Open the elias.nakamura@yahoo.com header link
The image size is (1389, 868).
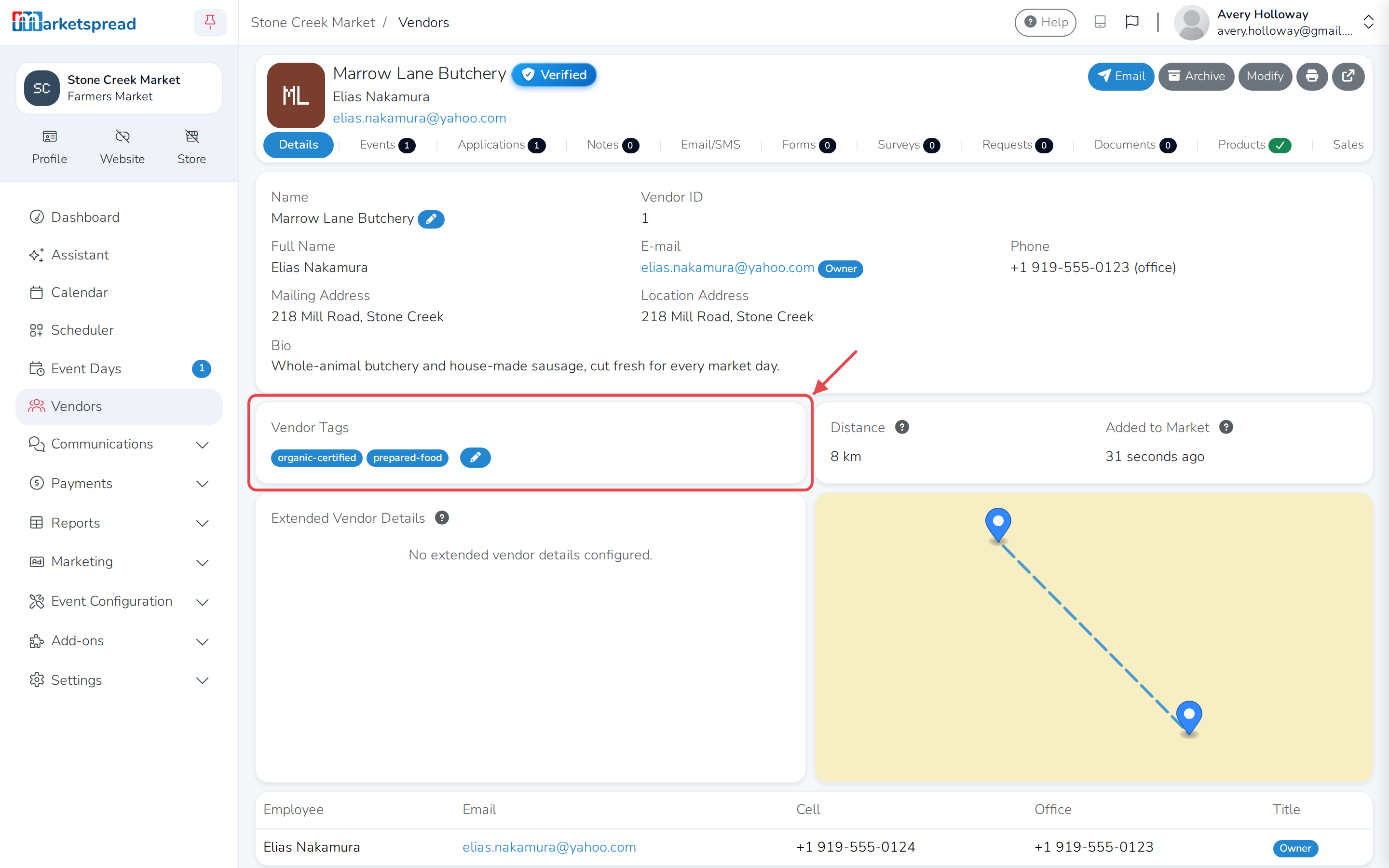click(419, 118)
